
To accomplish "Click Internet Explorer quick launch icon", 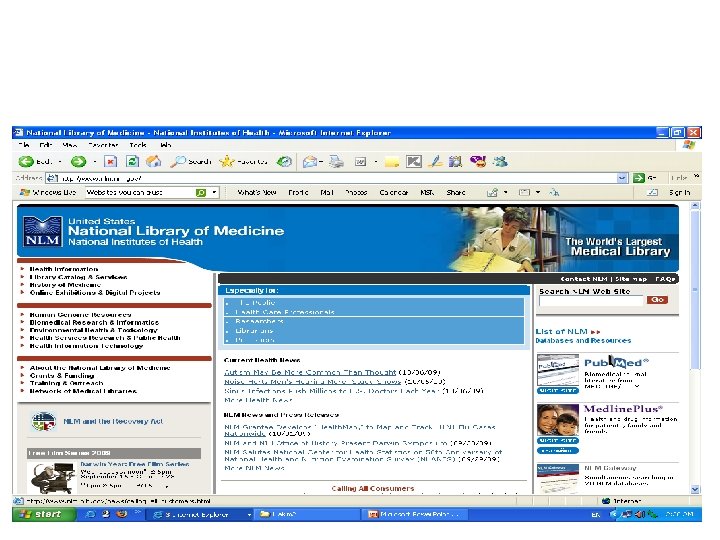I will coord(91,514).
